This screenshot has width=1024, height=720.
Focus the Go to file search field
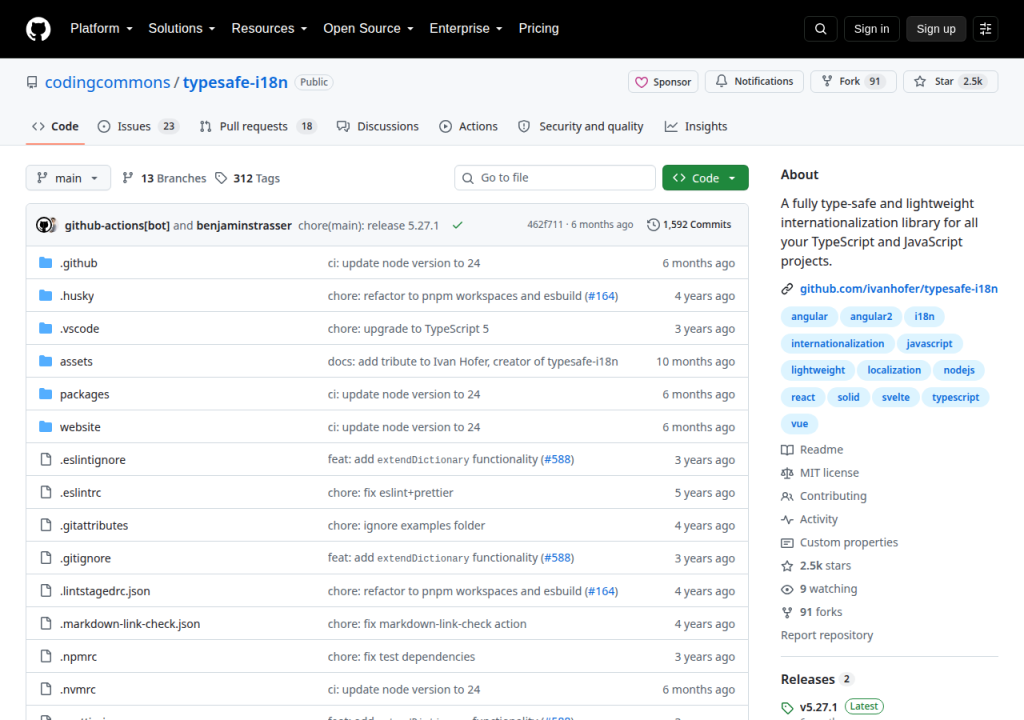coord(554,178)
